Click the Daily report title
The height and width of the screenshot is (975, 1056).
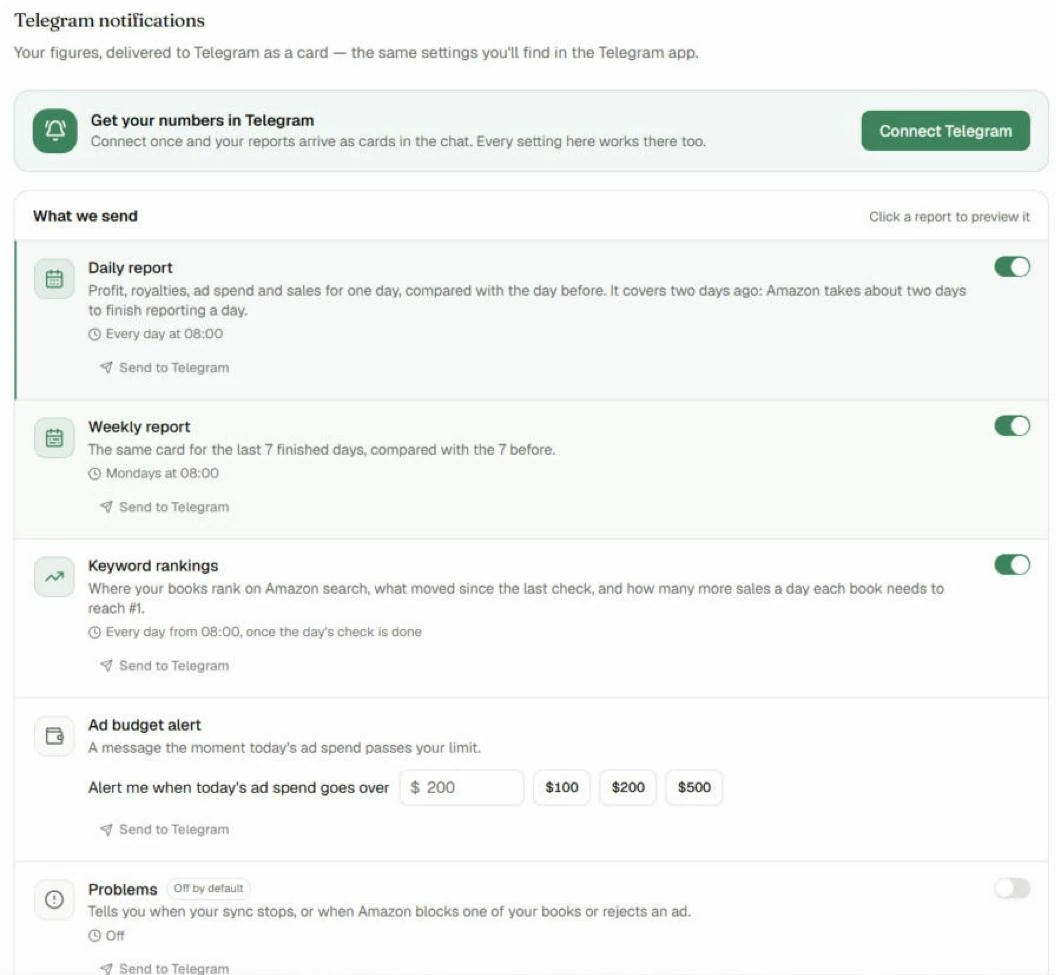tap(130, 268)
